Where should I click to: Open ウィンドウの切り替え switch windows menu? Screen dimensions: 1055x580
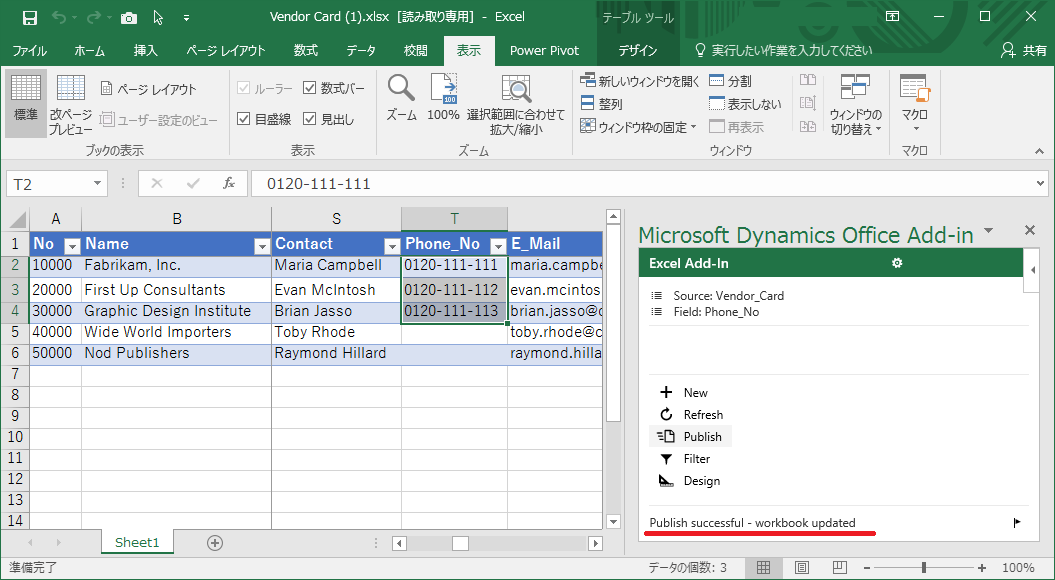(x=855, y=104)
